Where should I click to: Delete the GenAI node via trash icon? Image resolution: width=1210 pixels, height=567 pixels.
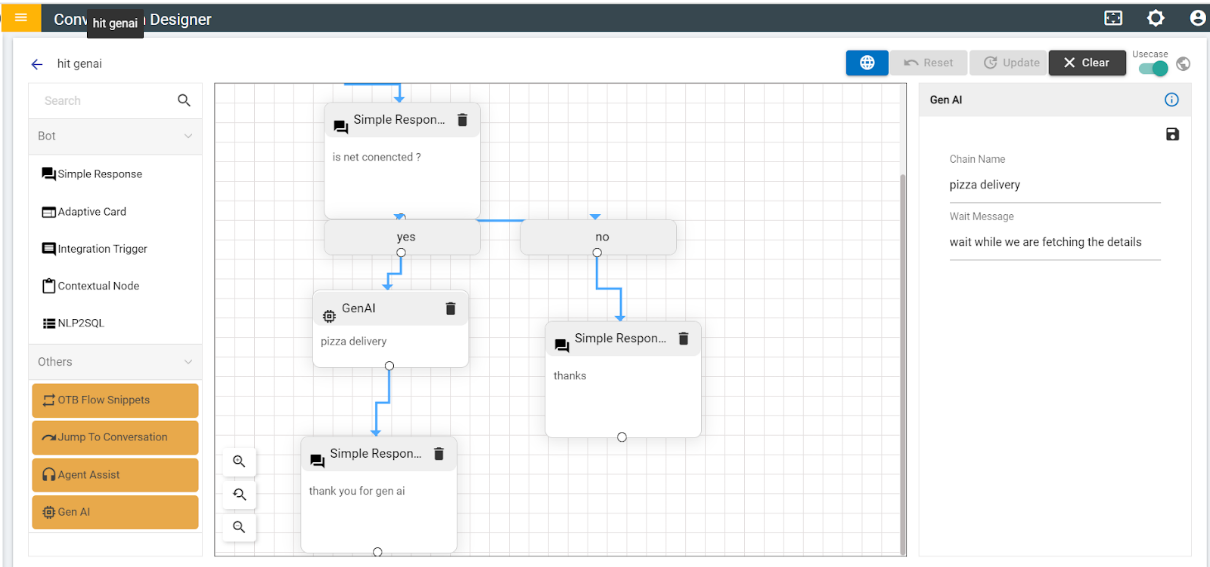[450, 309]
